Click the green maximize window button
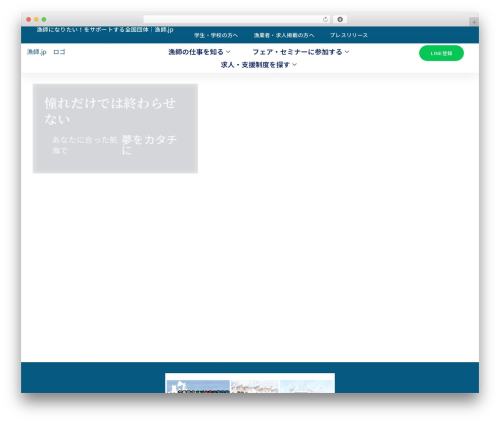The width and height of the screenshot is (500, 423). pos(44,20)
